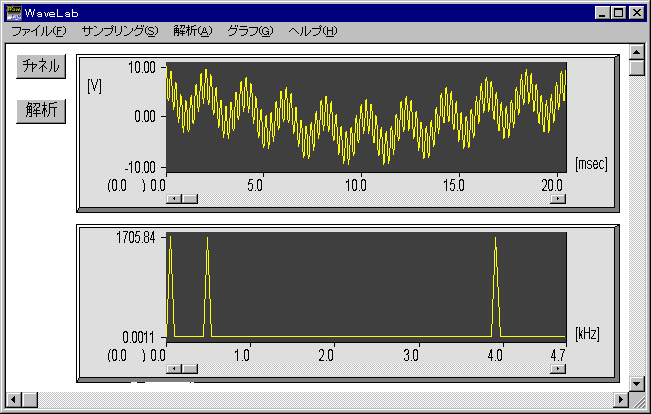Click the spectrum peak near 4.0 kHz
The width and height of the screenshot is (651, 414).
click(x=496, y=287)
